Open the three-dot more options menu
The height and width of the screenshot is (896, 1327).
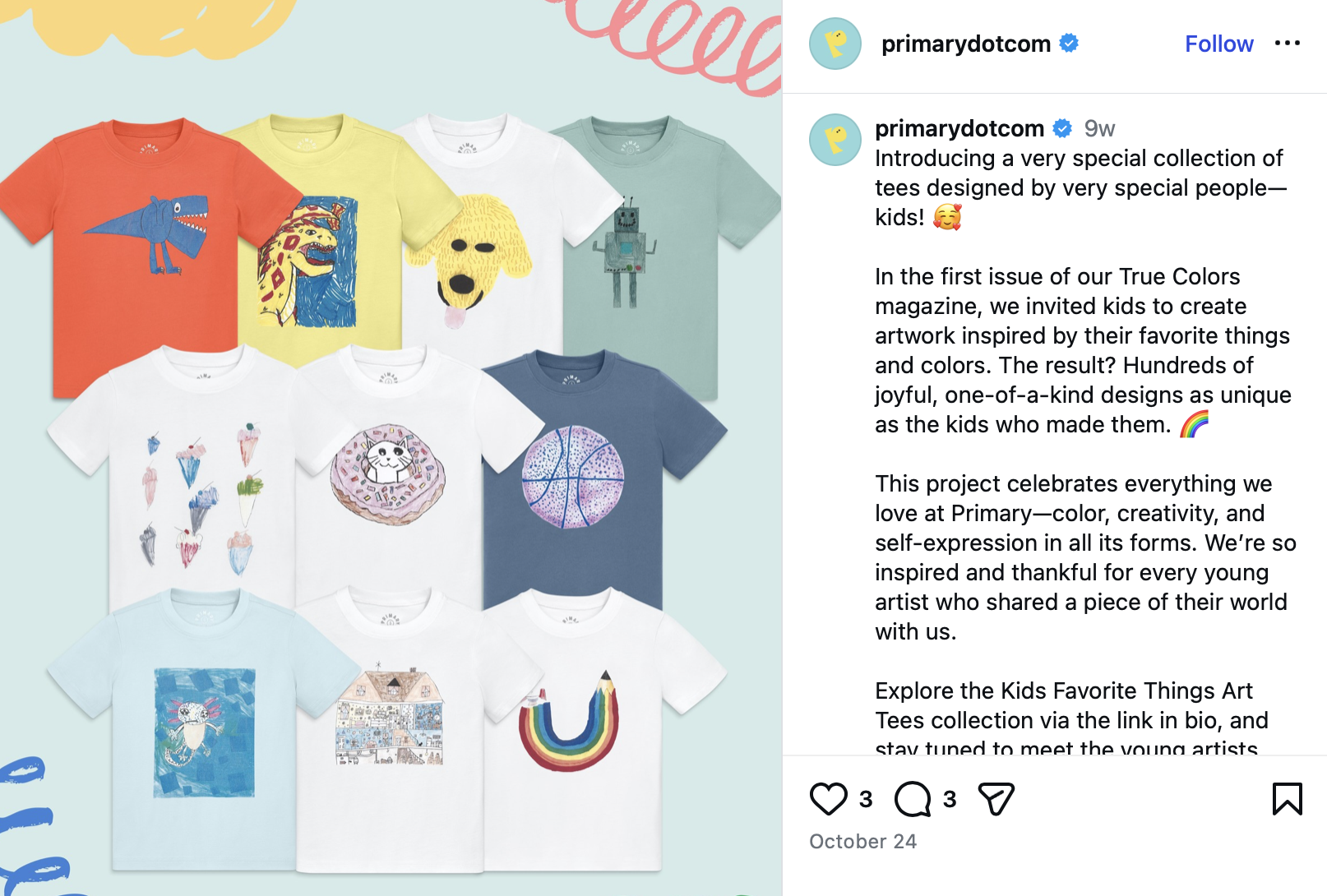tap(1287, 43)
